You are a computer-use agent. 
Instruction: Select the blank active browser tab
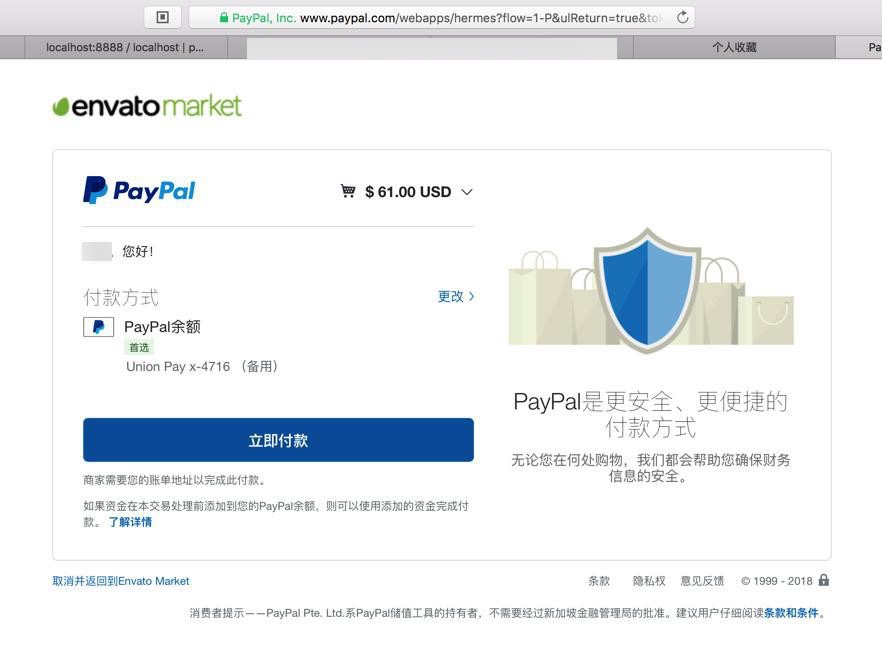432,48
